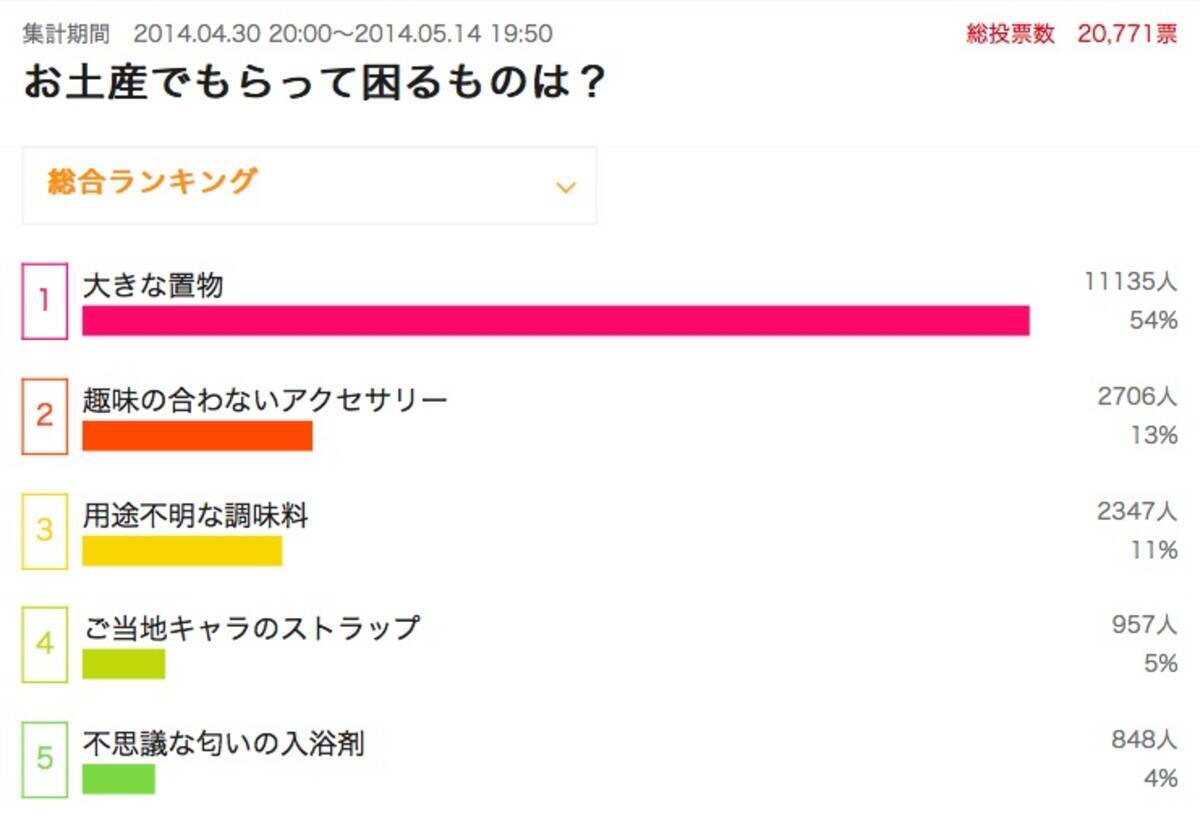Click the rank 1 number box
Image resolution: width=1200 pixels, height=824 pixels.
[x=45, y=301]
